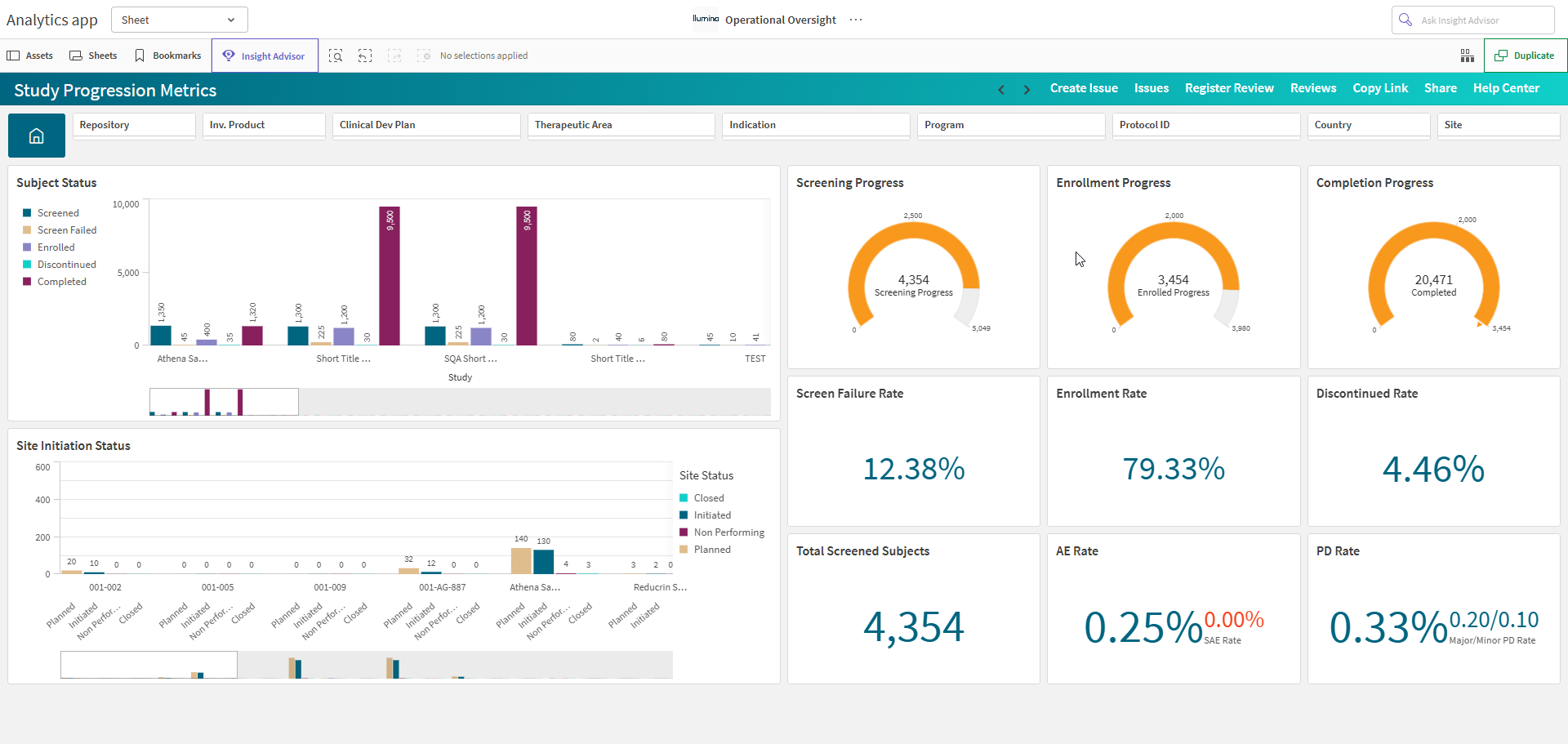Go to next sheet arrow
The width and height of the screenshot is (1568, 744).
coord(1027,90)
